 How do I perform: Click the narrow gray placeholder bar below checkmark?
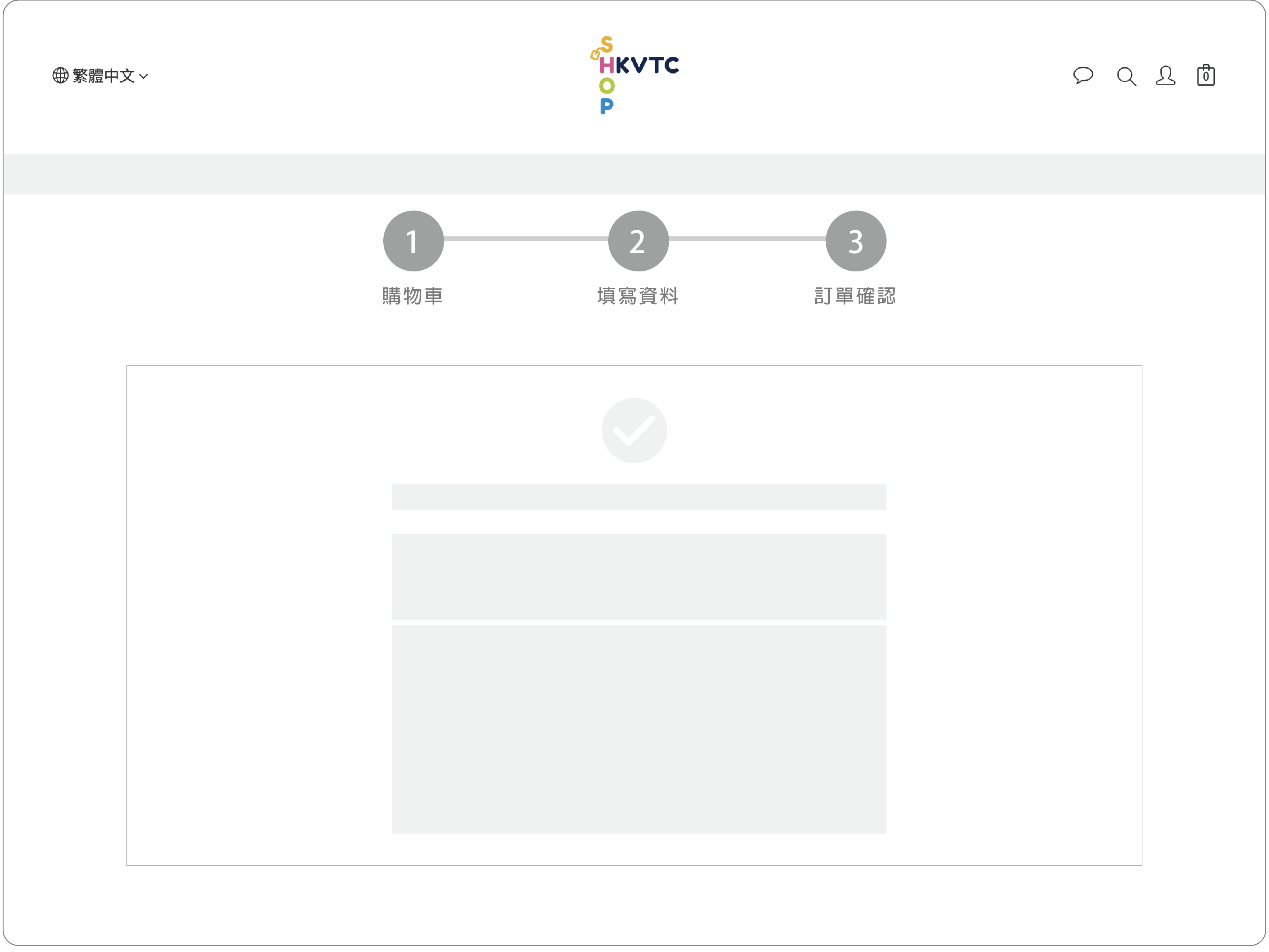click(639, 497)
